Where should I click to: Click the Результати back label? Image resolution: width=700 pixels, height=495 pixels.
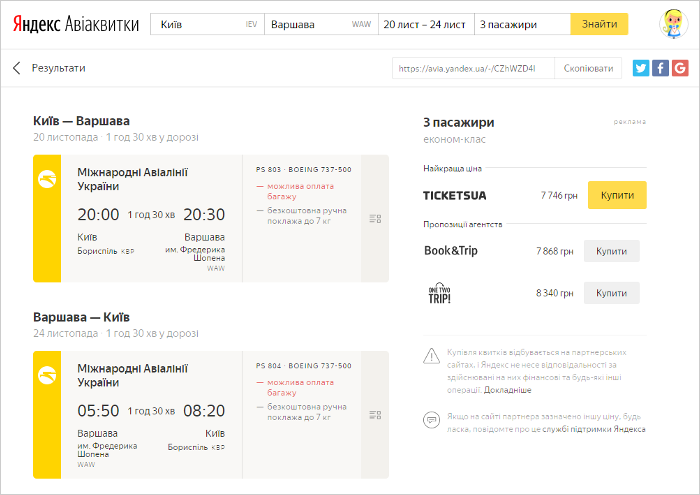click(58, 68)
